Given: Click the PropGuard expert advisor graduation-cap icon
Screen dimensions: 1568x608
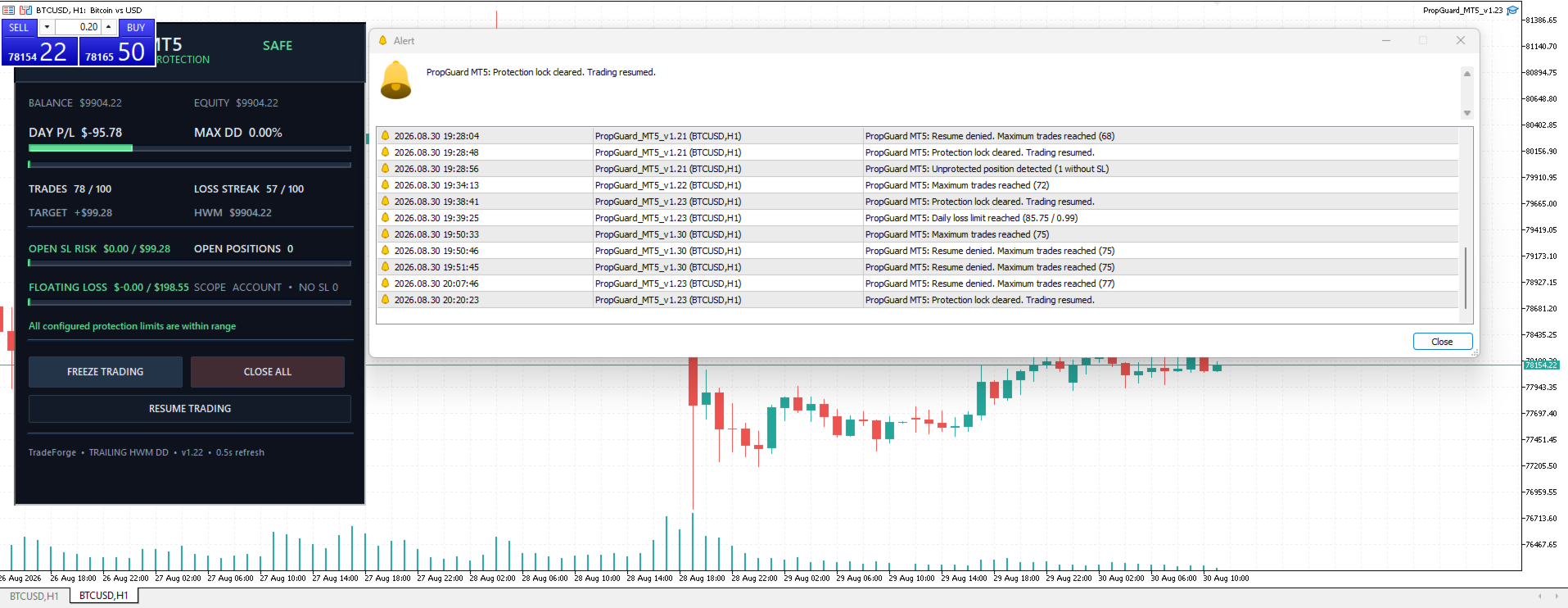Looking at the screenshot, I should [x=1512, y=10].
